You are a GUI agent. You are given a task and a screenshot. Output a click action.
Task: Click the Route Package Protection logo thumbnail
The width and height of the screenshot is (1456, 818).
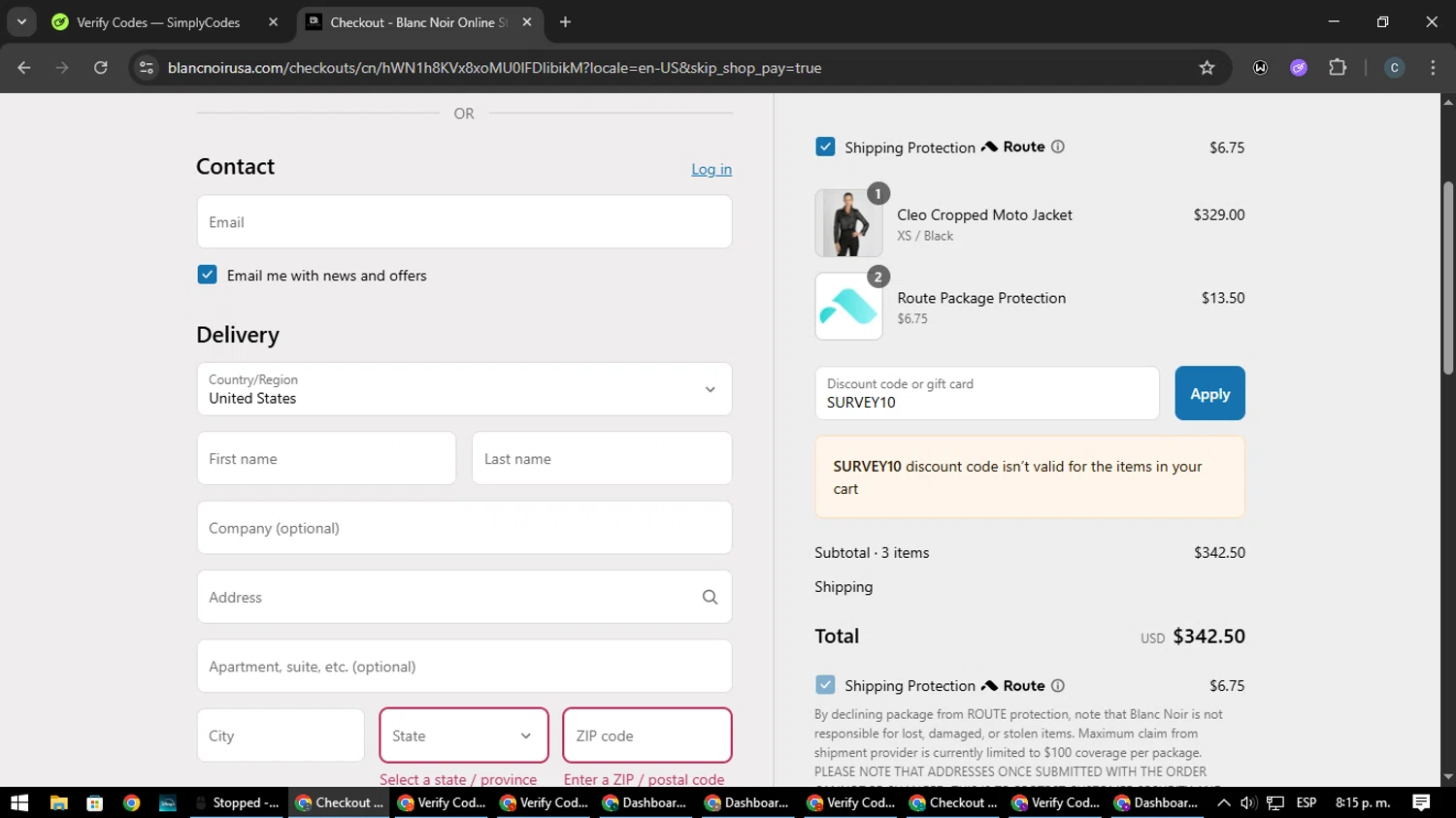(848, 306)
